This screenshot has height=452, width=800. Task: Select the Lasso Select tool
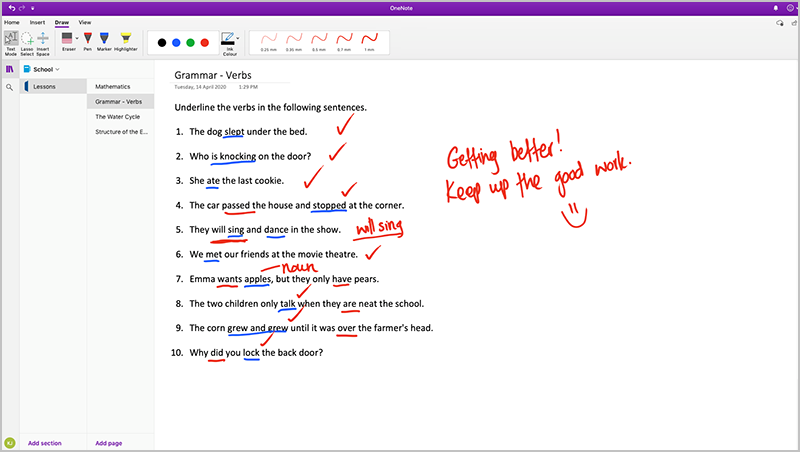(27, 42)
